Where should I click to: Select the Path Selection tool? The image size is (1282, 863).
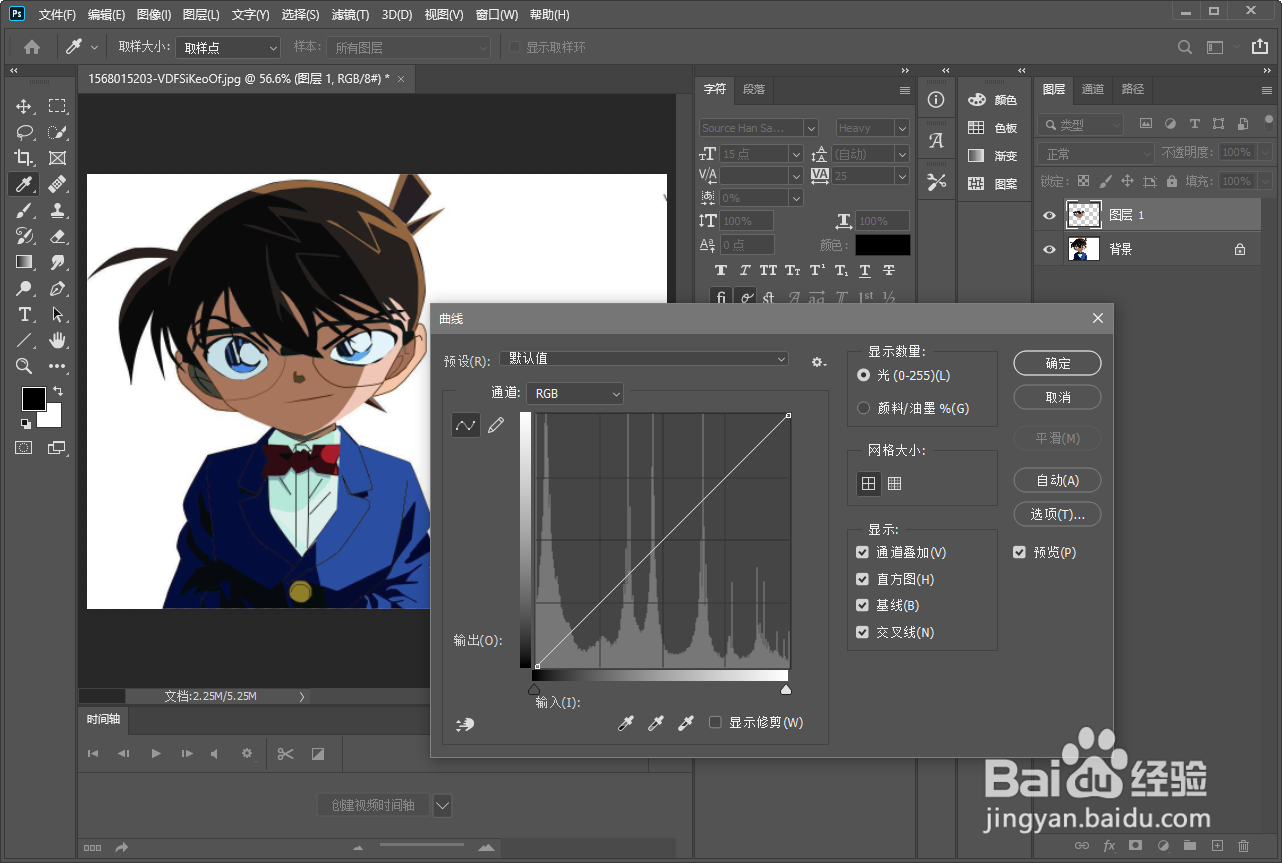point(58,314)
